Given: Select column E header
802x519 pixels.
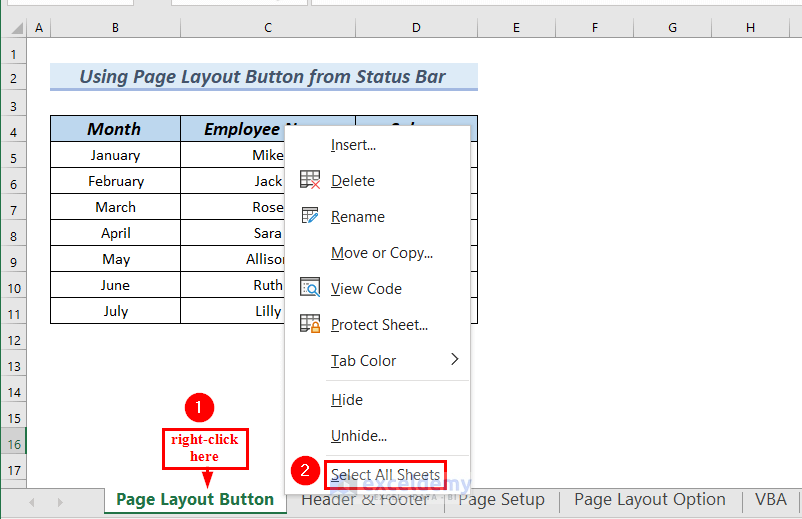Looking at the screenshot, I should click(x=516, y=28).
